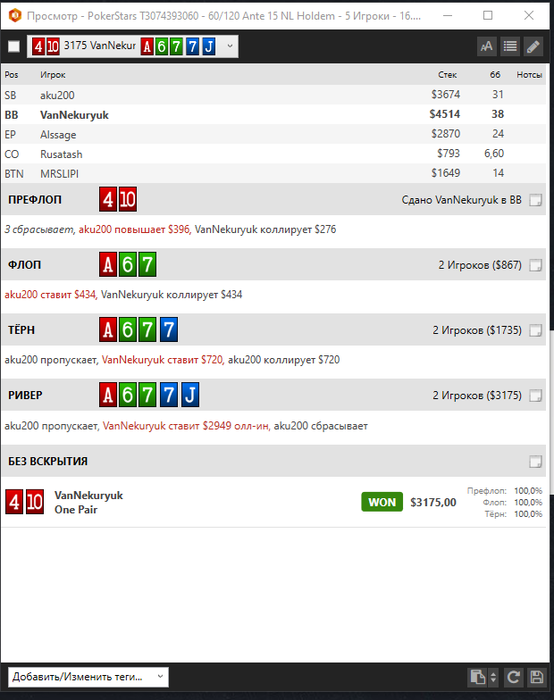Click the бб column header
This screenshot has width=554, height=700.
pyautogui.click(x=495, y=75)
